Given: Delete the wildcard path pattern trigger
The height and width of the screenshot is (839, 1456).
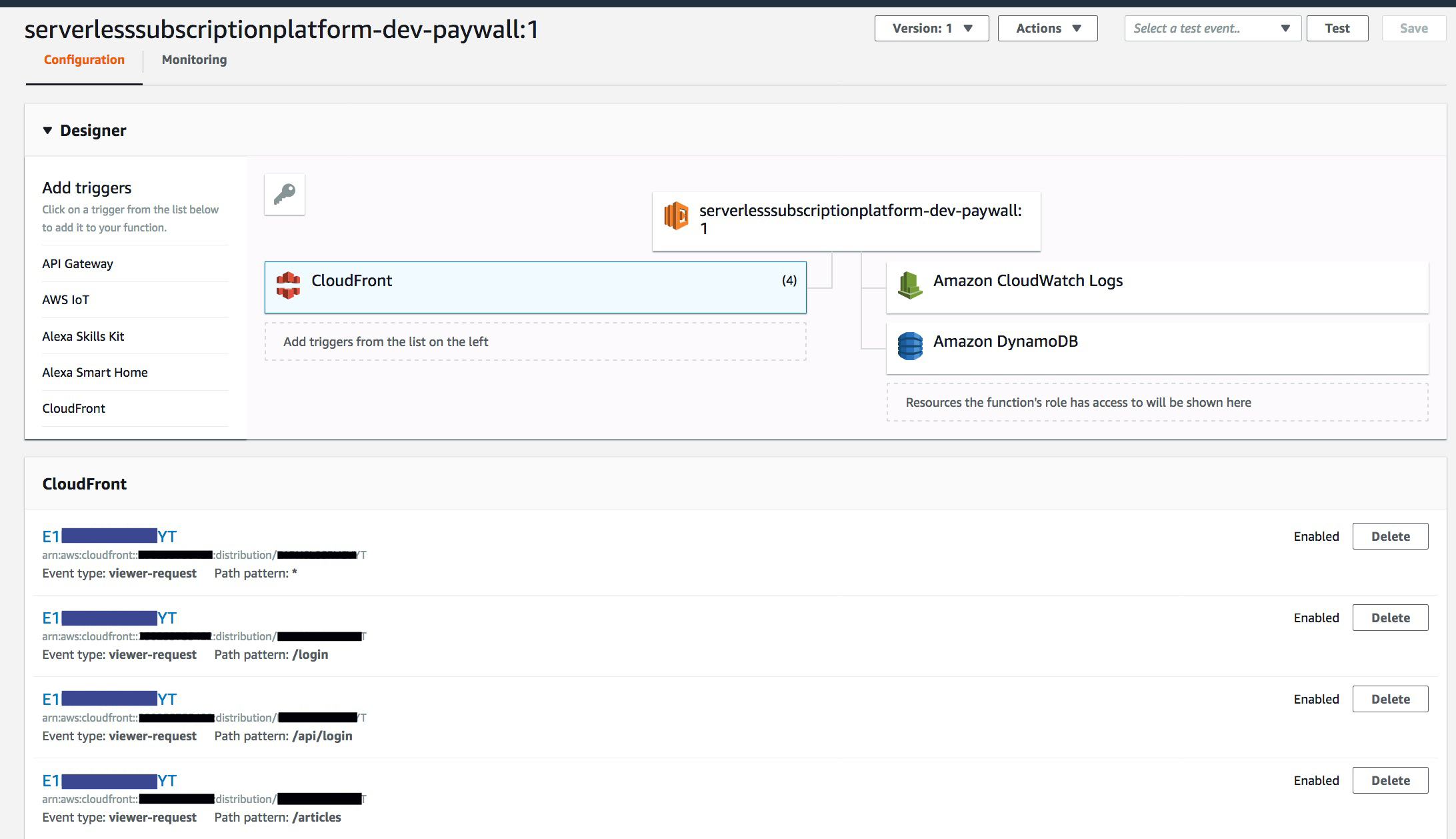Looking at the screenshot, I should tap(1390, 536).
